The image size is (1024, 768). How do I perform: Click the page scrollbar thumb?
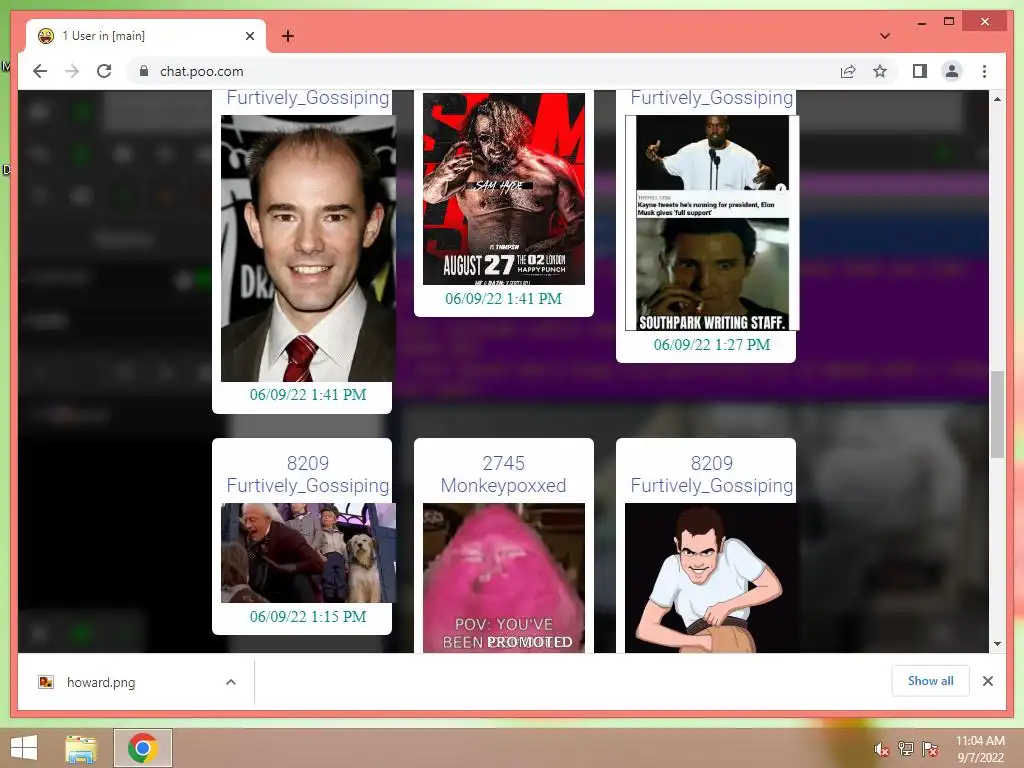click(997, 414)
